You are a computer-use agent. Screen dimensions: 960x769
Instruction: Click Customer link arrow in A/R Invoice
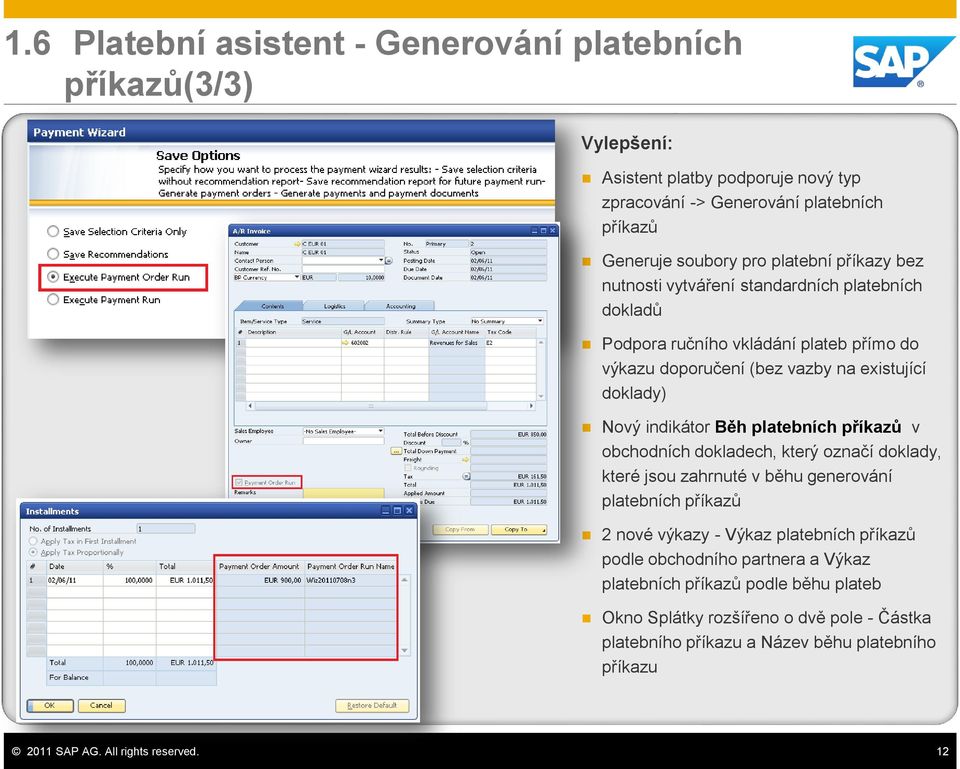point(298,244)
